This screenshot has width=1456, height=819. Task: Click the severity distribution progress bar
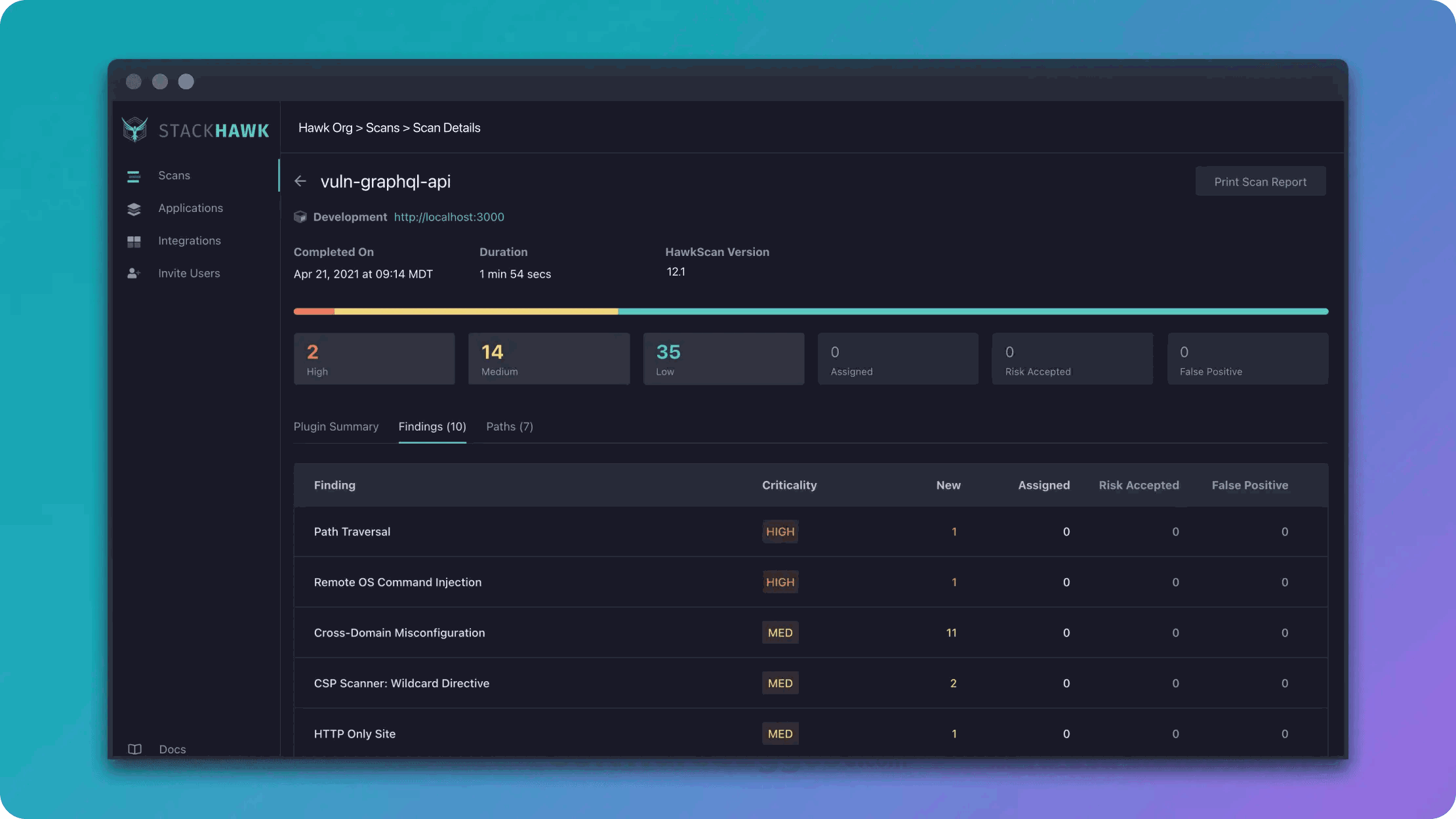(x=746, y=311)
